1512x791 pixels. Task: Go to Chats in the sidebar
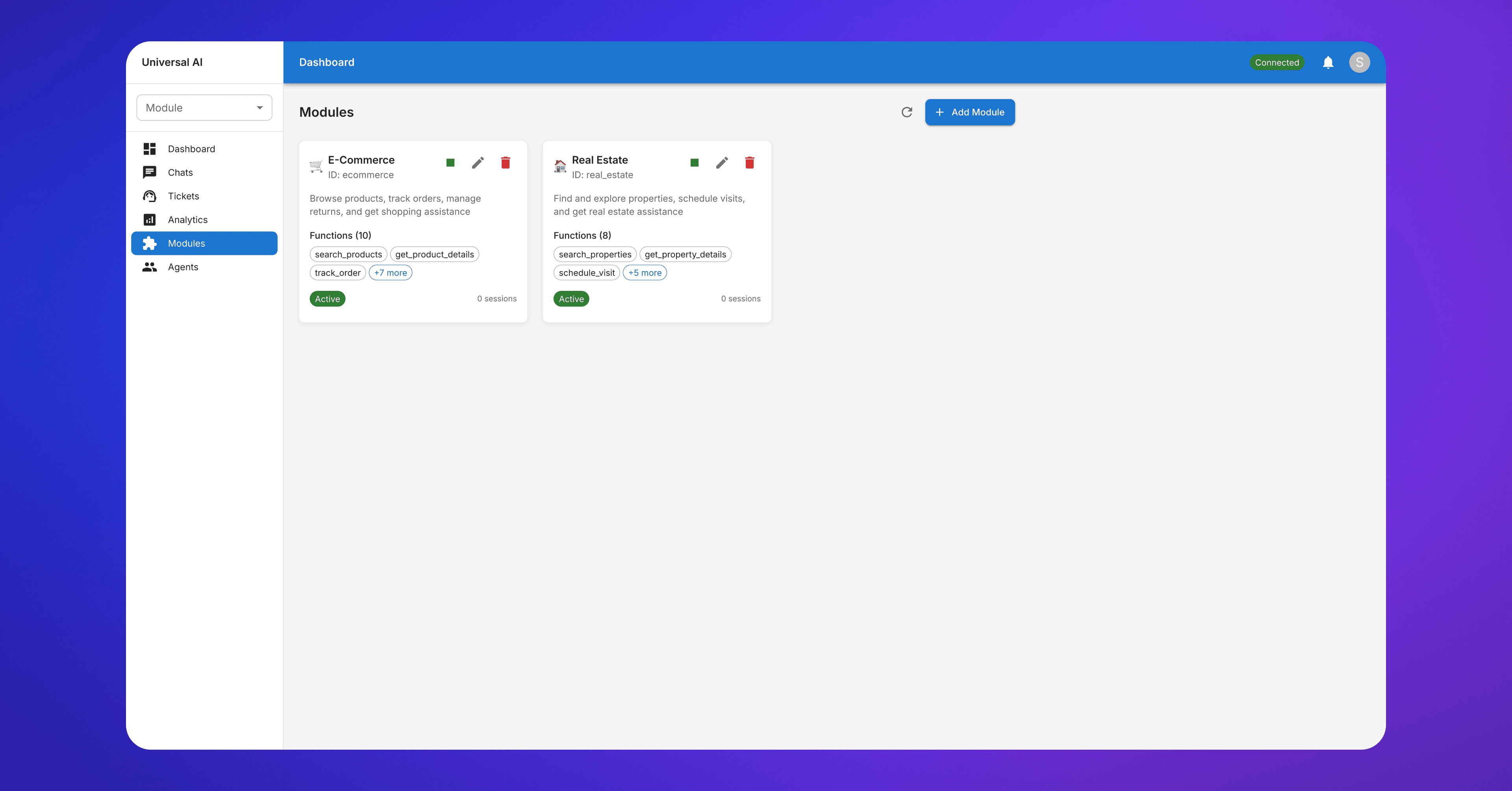pyautogui.click(x=180, y=172)
